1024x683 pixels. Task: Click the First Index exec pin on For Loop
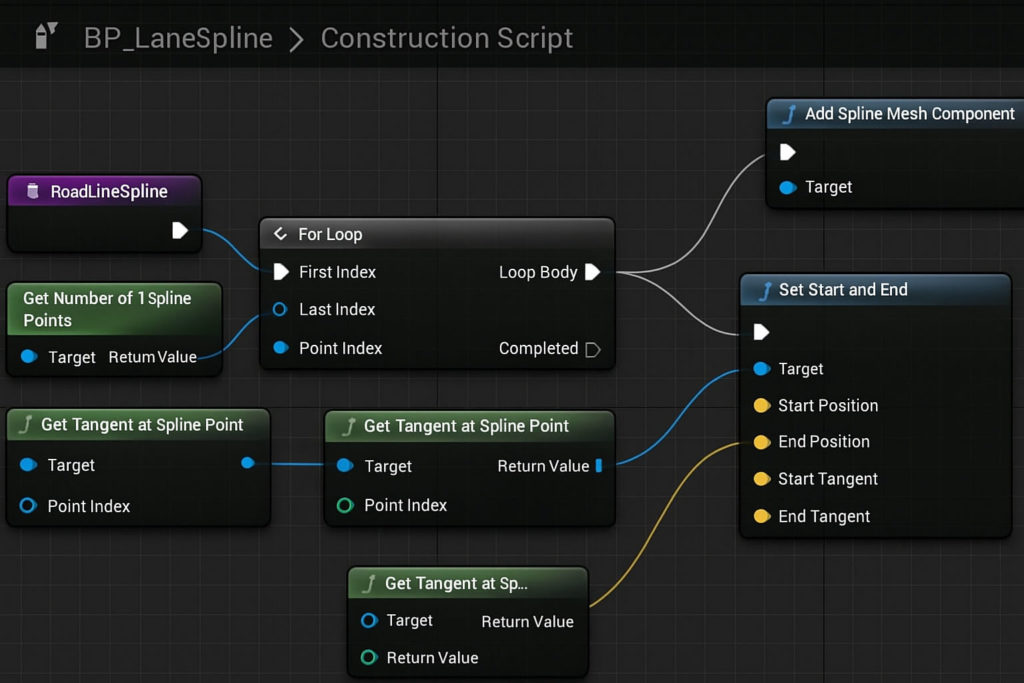[x=280, y=272]
